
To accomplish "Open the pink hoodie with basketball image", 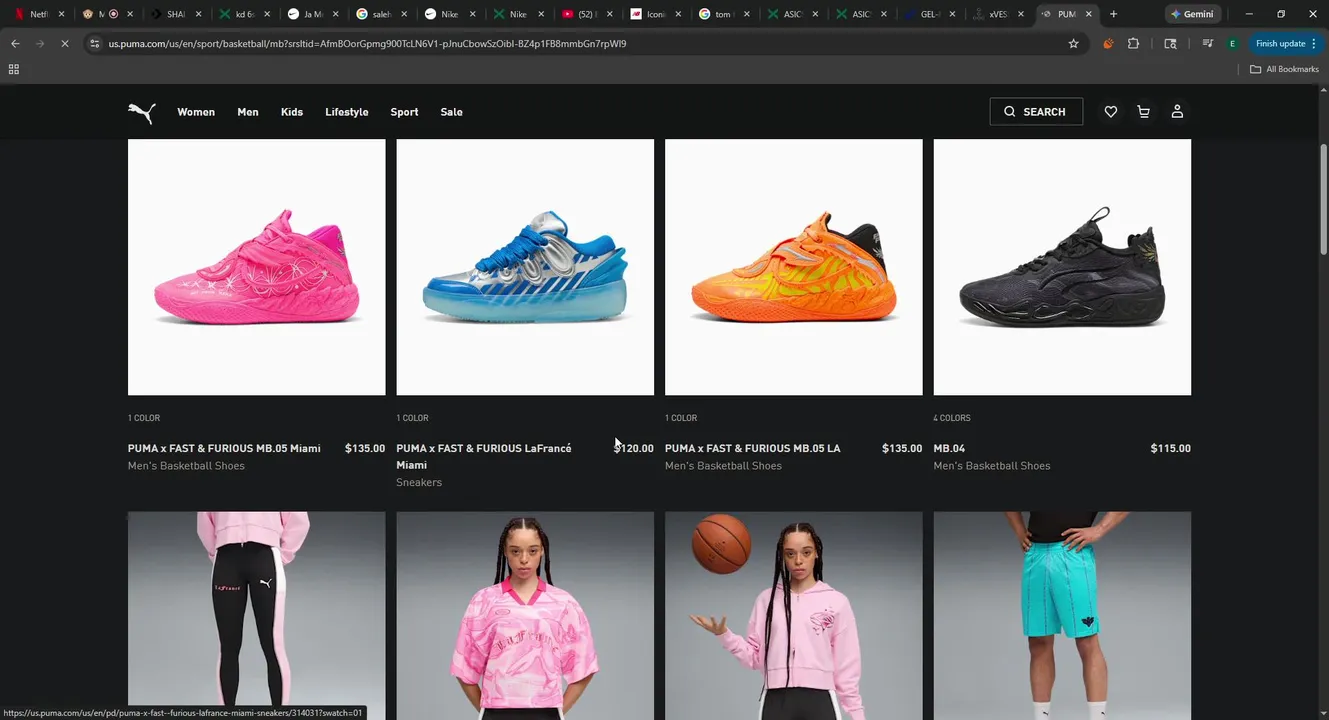I will (793, 615).
